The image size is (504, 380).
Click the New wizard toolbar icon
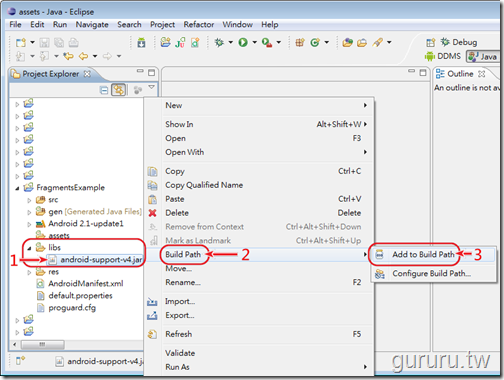point(21,43)
